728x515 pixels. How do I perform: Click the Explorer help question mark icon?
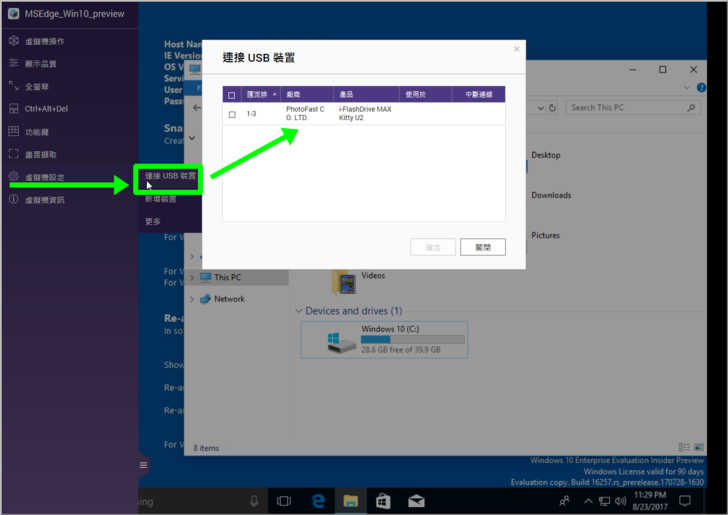point(702,87)
